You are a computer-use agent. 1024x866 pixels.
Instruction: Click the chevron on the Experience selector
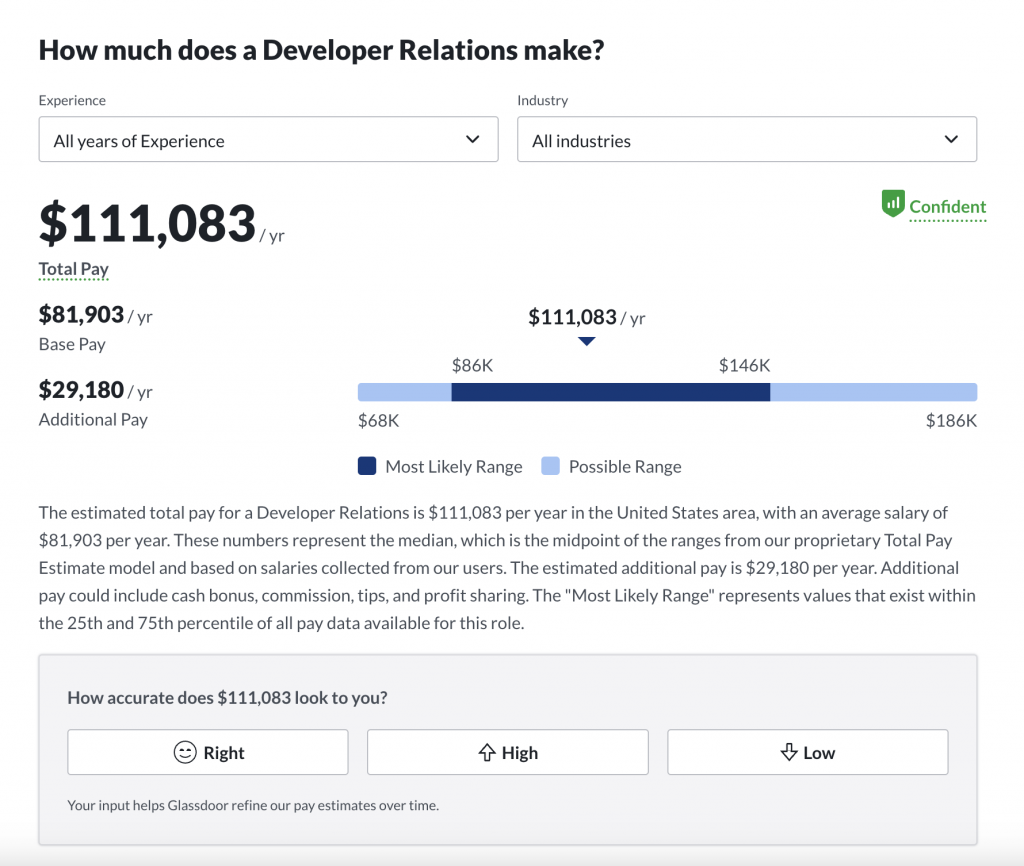point(472,139)
